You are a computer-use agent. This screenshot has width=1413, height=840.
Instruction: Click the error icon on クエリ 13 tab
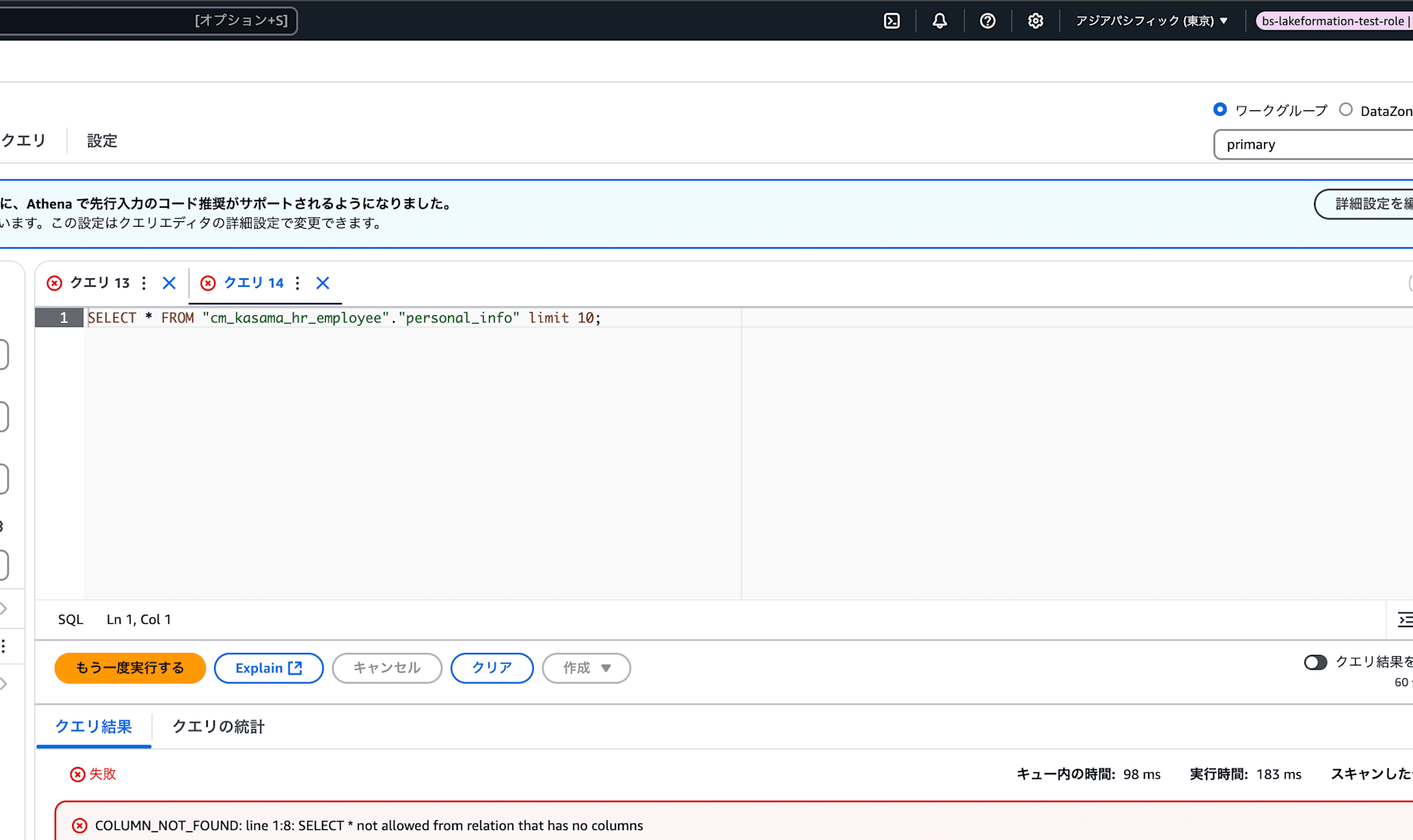[x=54, y=283]
